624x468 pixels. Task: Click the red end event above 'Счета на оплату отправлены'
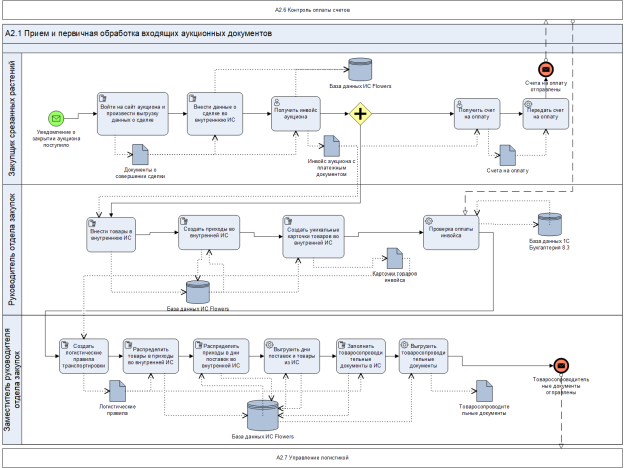[x=546, y=69]
